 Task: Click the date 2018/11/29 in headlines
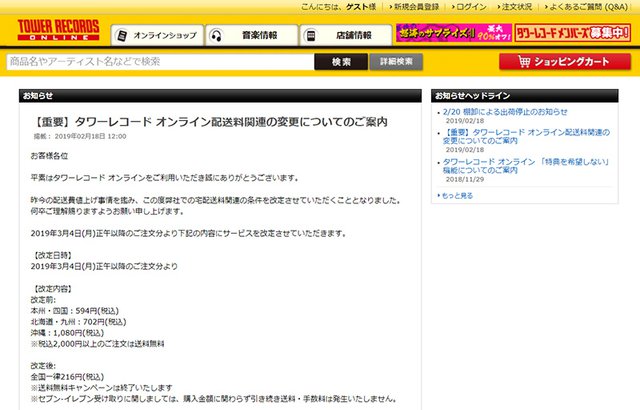click(x=464, y=180)
